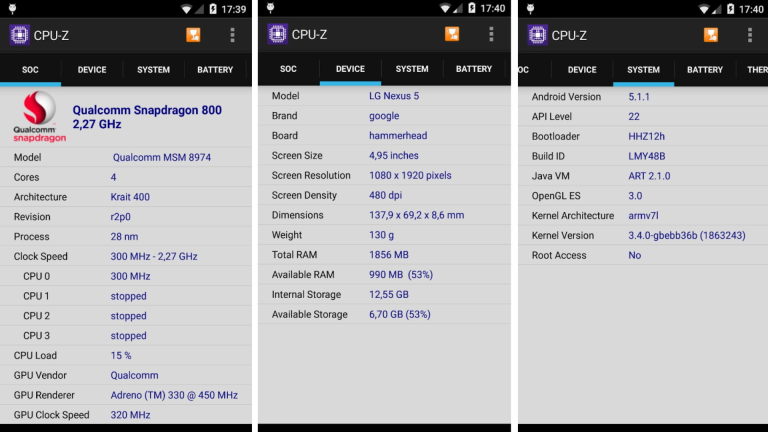Switch to the BATTERY tab in the left screen
This screenshot has width=768, height=432.
pos(215,70)
